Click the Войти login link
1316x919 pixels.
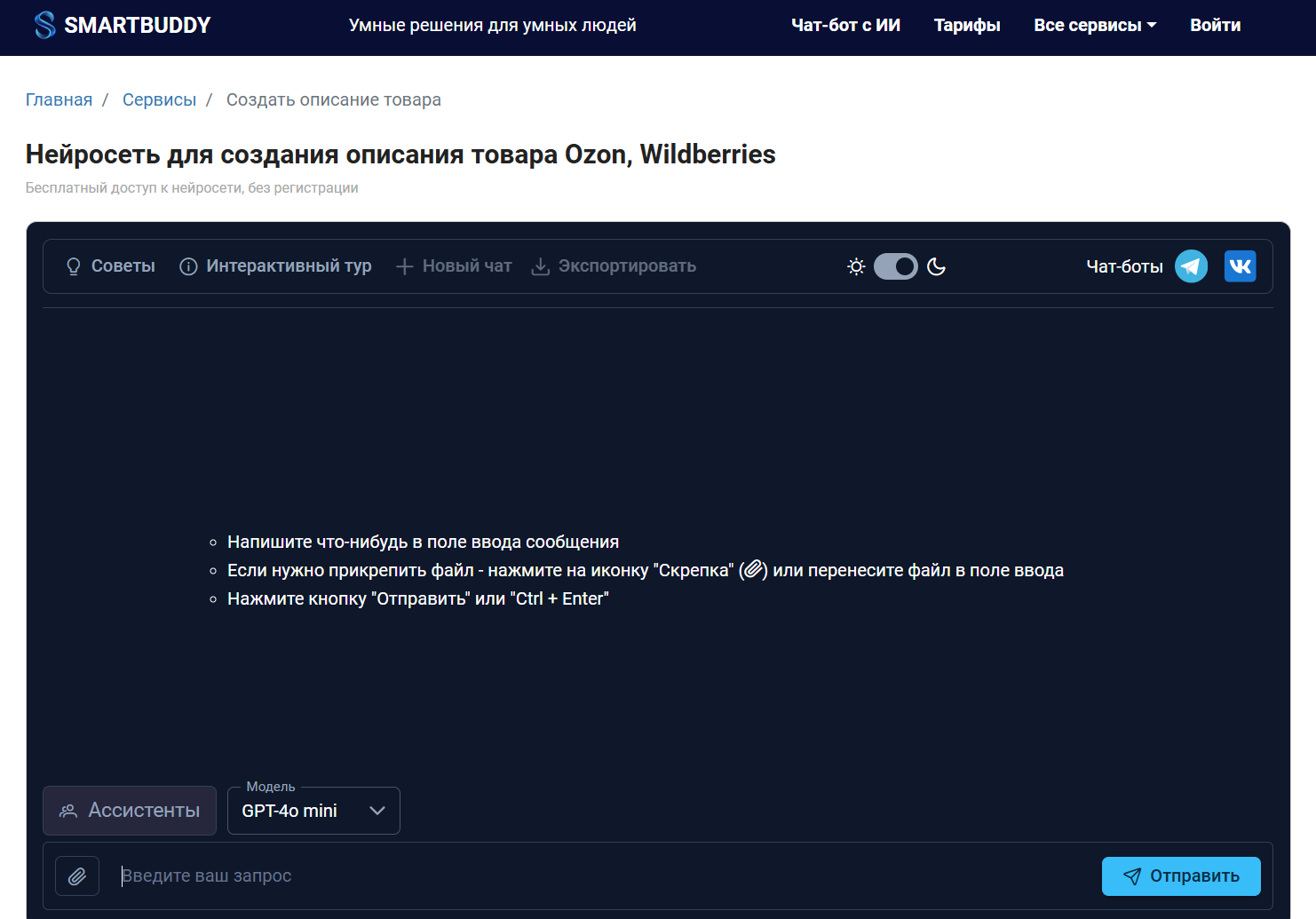1215,26
